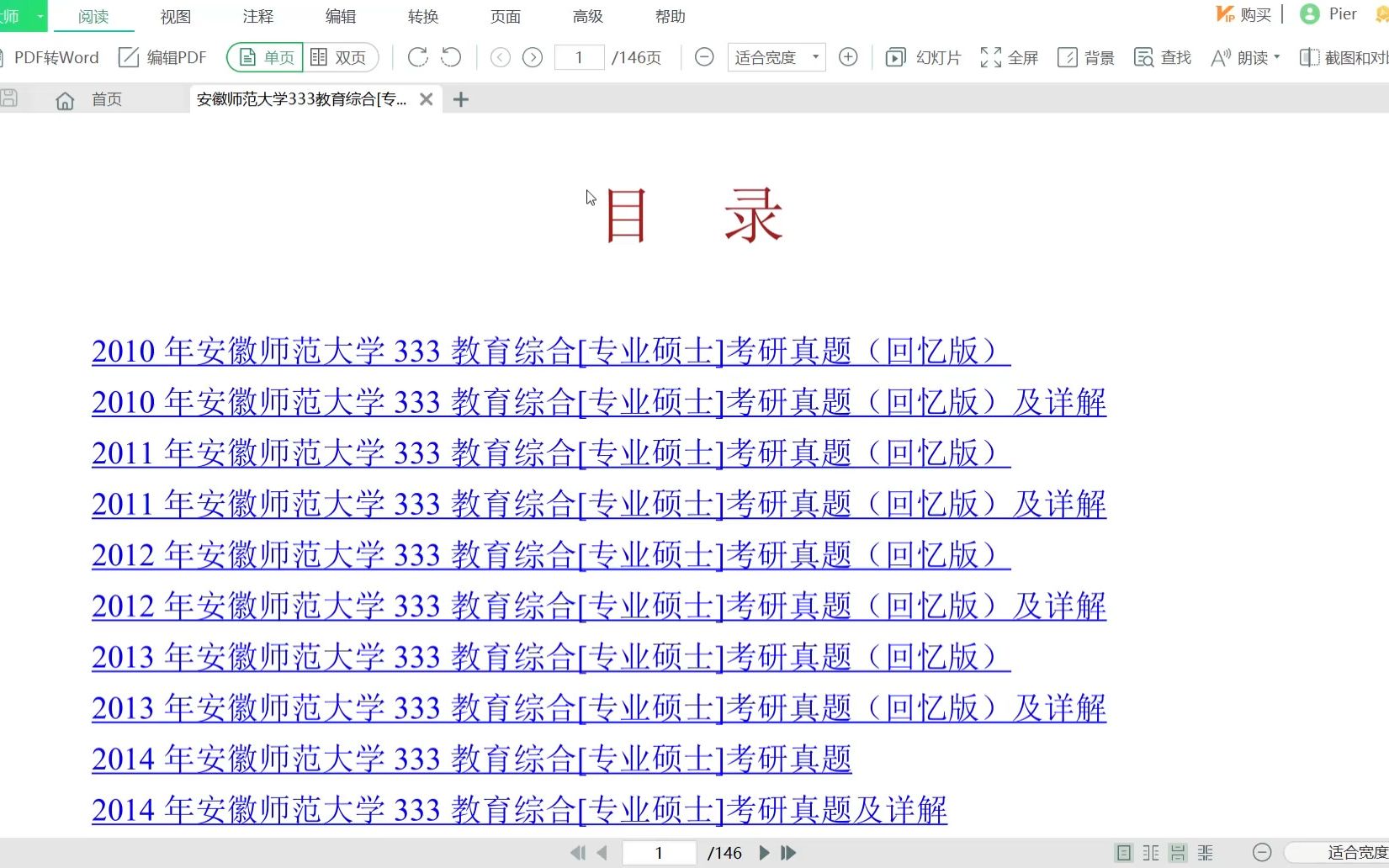Viewport: 1389px width, 868px height.
Task: Open the 适合宽度 zoom dropdown
Action: point(776,57)
